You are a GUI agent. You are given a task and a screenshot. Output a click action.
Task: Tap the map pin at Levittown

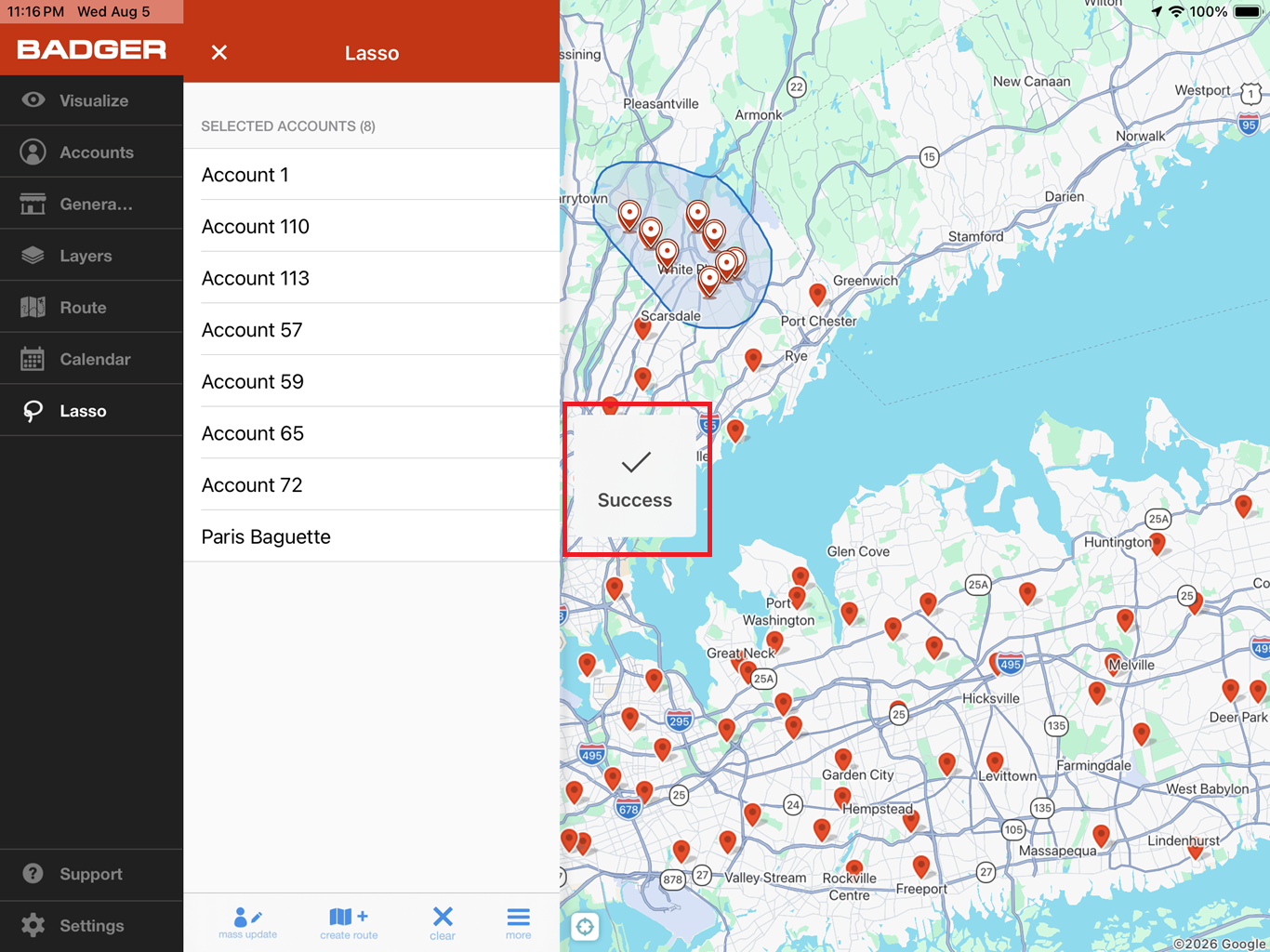pyautogui.click(x=994, y=763)
